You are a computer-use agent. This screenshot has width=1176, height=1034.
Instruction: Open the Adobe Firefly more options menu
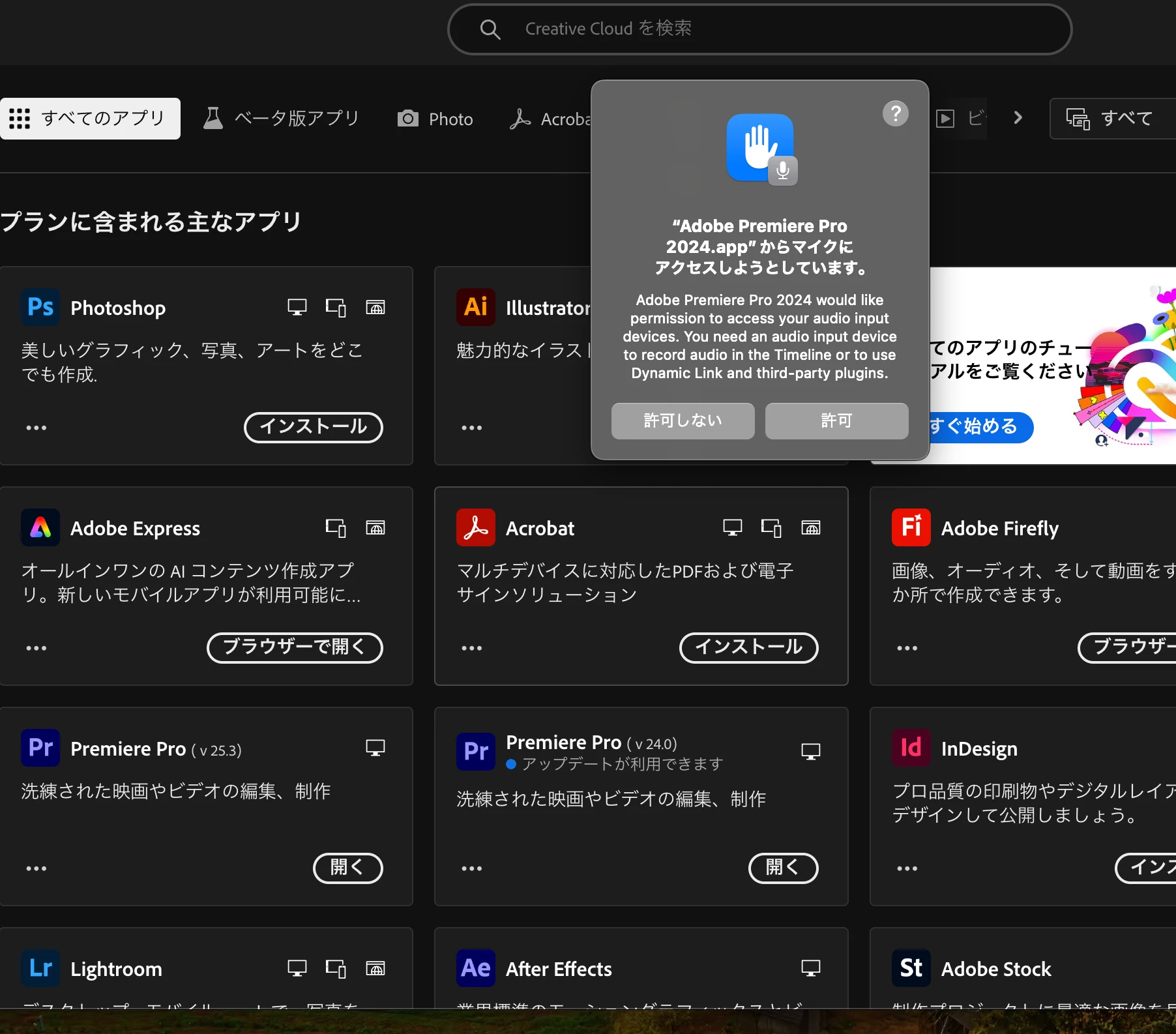(x=907, y=648)
